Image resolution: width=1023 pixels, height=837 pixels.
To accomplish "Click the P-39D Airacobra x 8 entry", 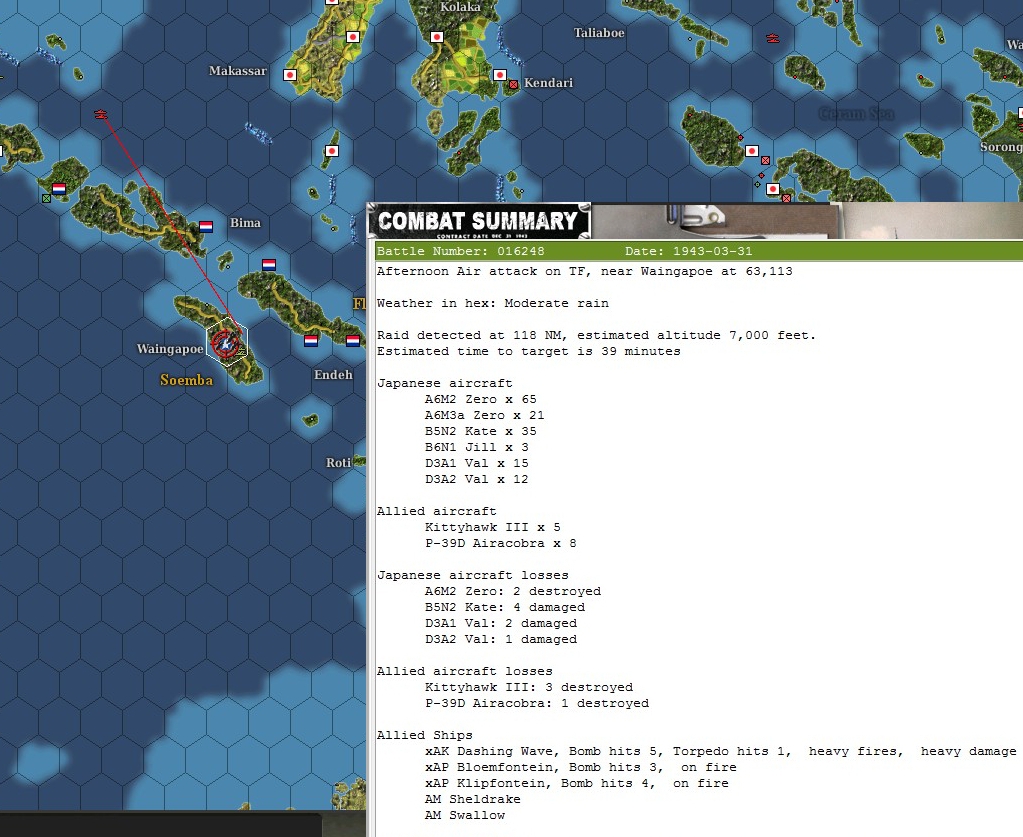I will coord(500,543).
